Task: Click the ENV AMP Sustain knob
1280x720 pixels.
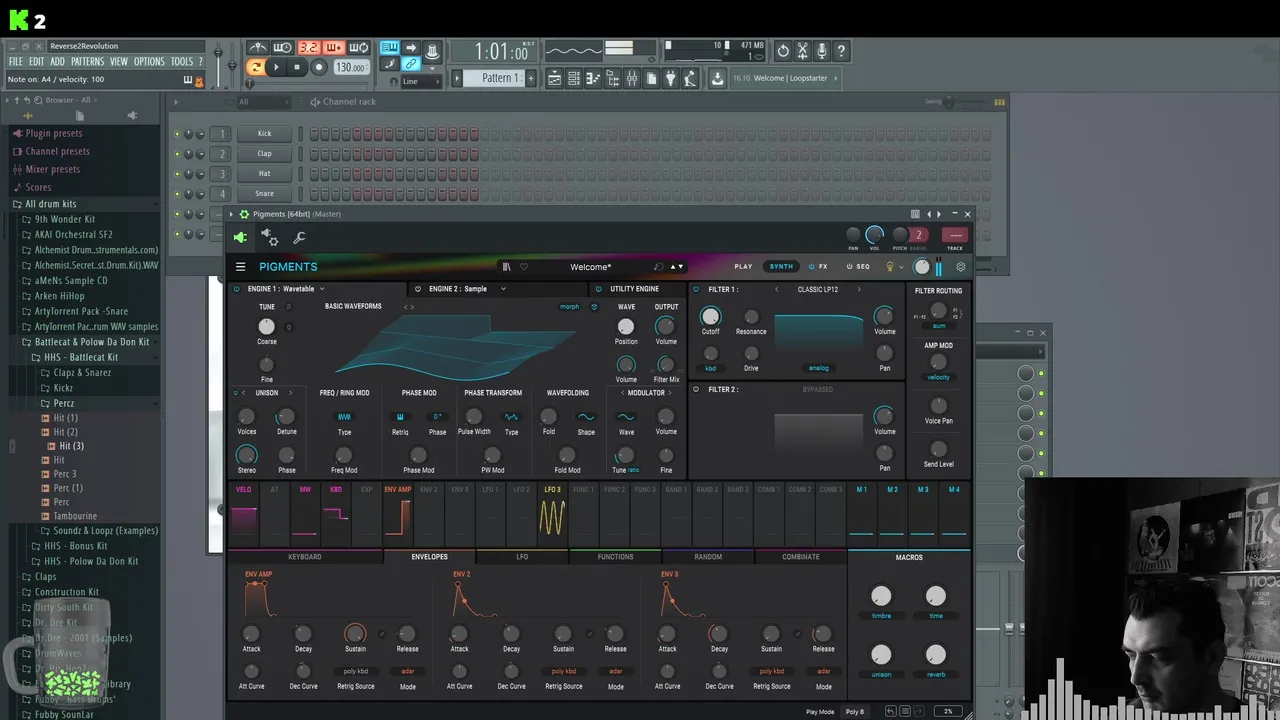Action: [x=355, y=633]
